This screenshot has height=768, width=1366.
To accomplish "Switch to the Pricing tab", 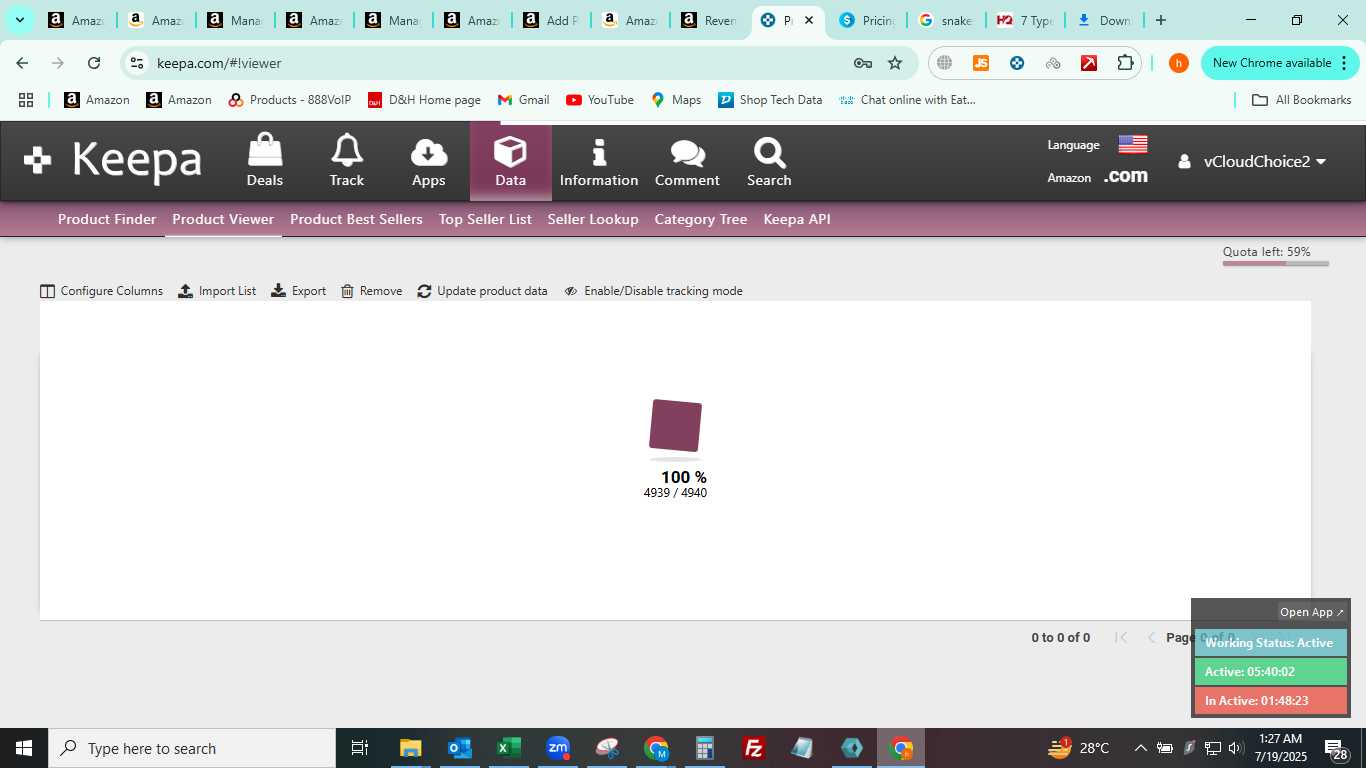I will pos(867,20).
